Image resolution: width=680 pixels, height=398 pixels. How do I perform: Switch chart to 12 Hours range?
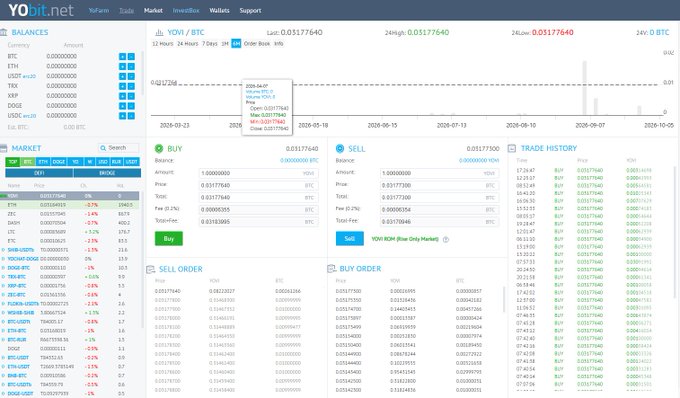click(162, 44)
